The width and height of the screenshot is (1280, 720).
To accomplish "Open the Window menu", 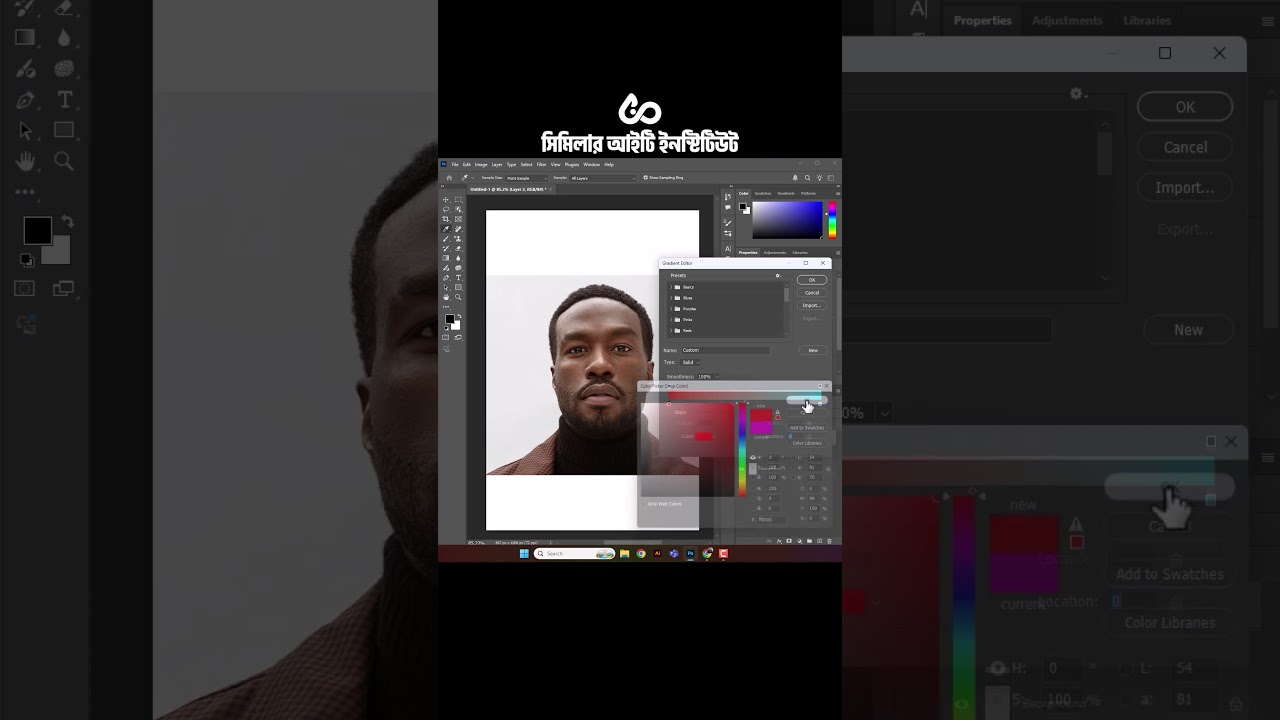I will [x=591, y=164].
